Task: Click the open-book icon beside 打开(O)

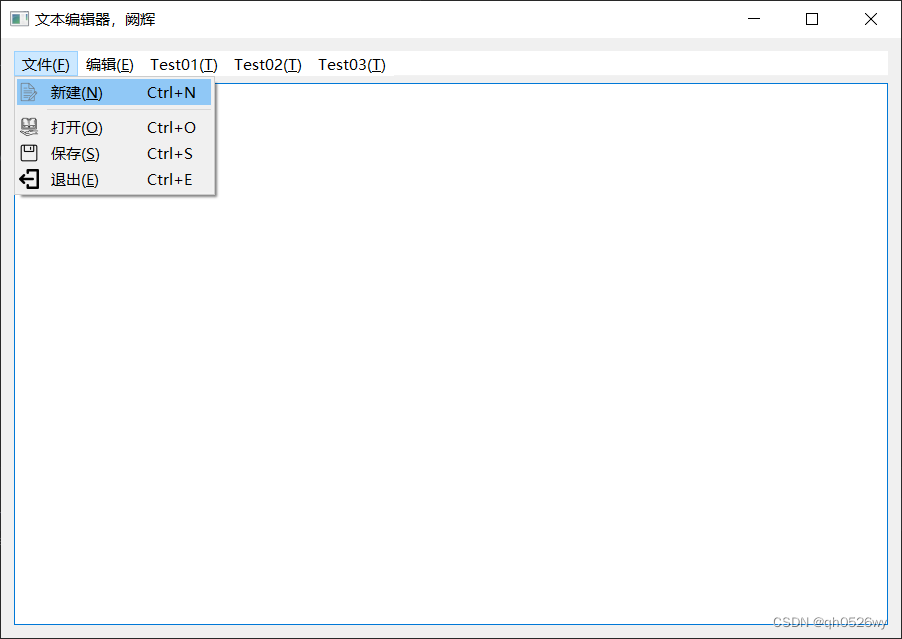Action: click(29, 127)
